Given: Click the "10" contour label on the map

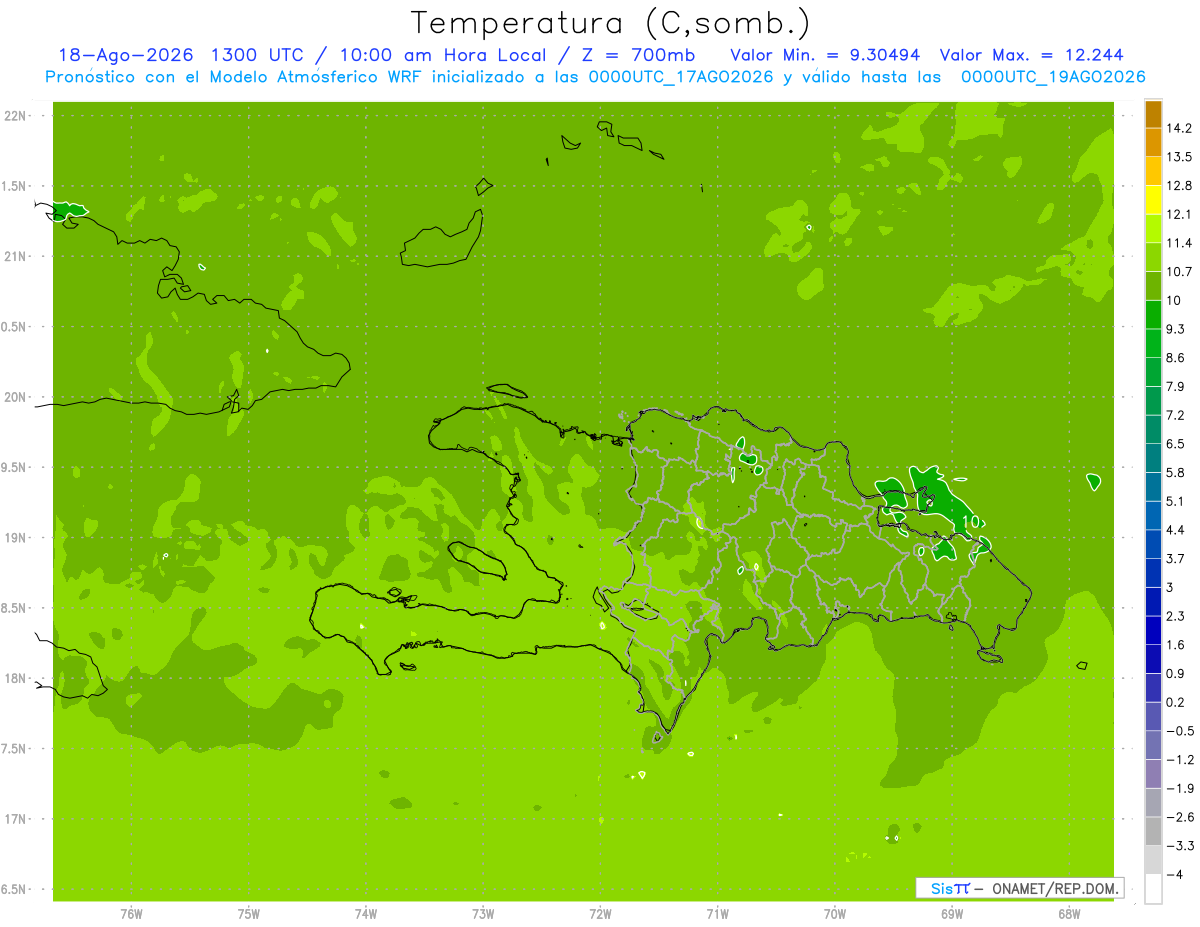Looking at the screenshot, I should 970,521.
